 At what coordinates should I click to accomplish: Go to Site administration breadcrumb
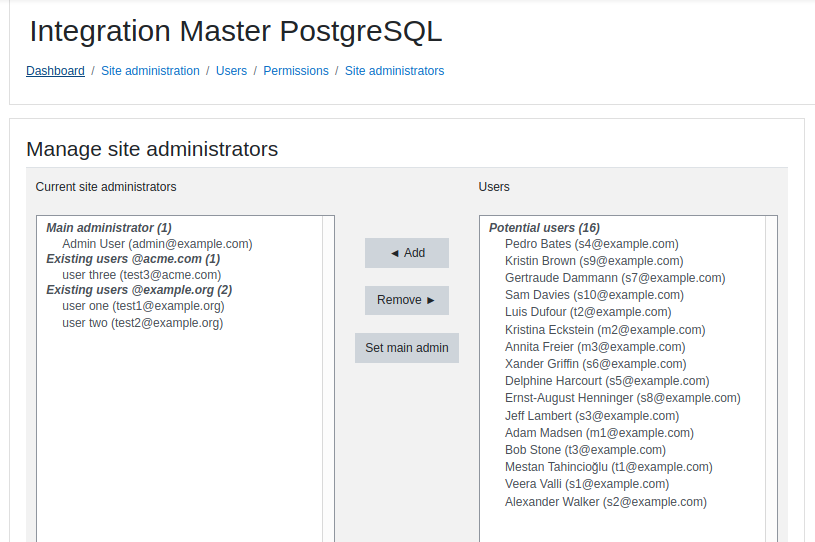point(150,71)
